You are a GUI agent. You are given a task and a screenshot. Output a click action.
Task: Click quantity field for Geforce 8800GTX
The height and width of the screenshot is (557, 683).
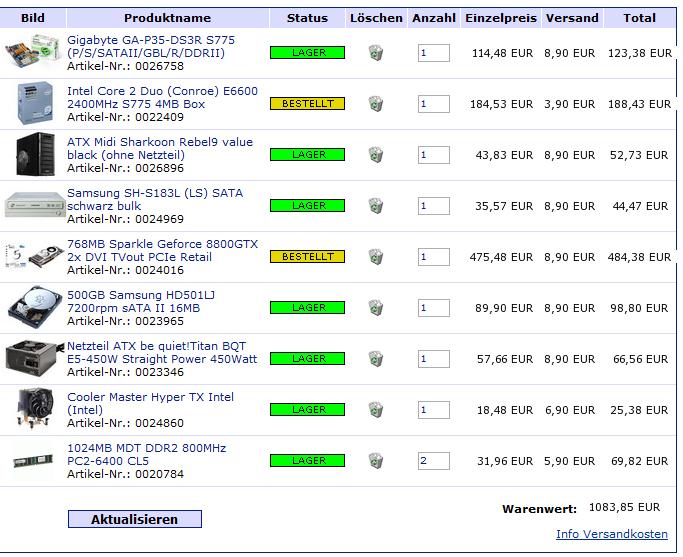click(433, 257)
